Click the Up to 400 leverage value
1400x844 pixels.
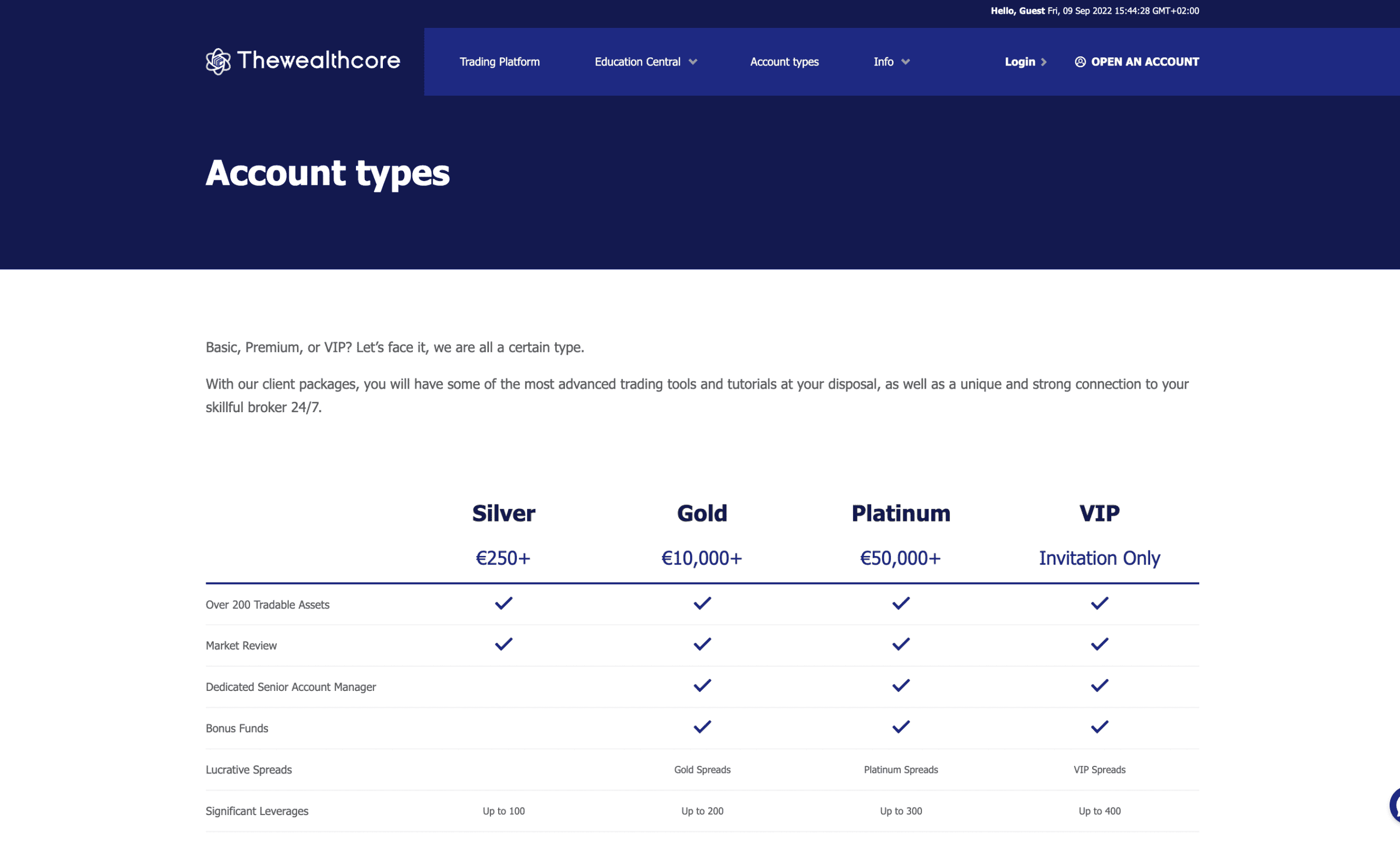(1099, 812)
